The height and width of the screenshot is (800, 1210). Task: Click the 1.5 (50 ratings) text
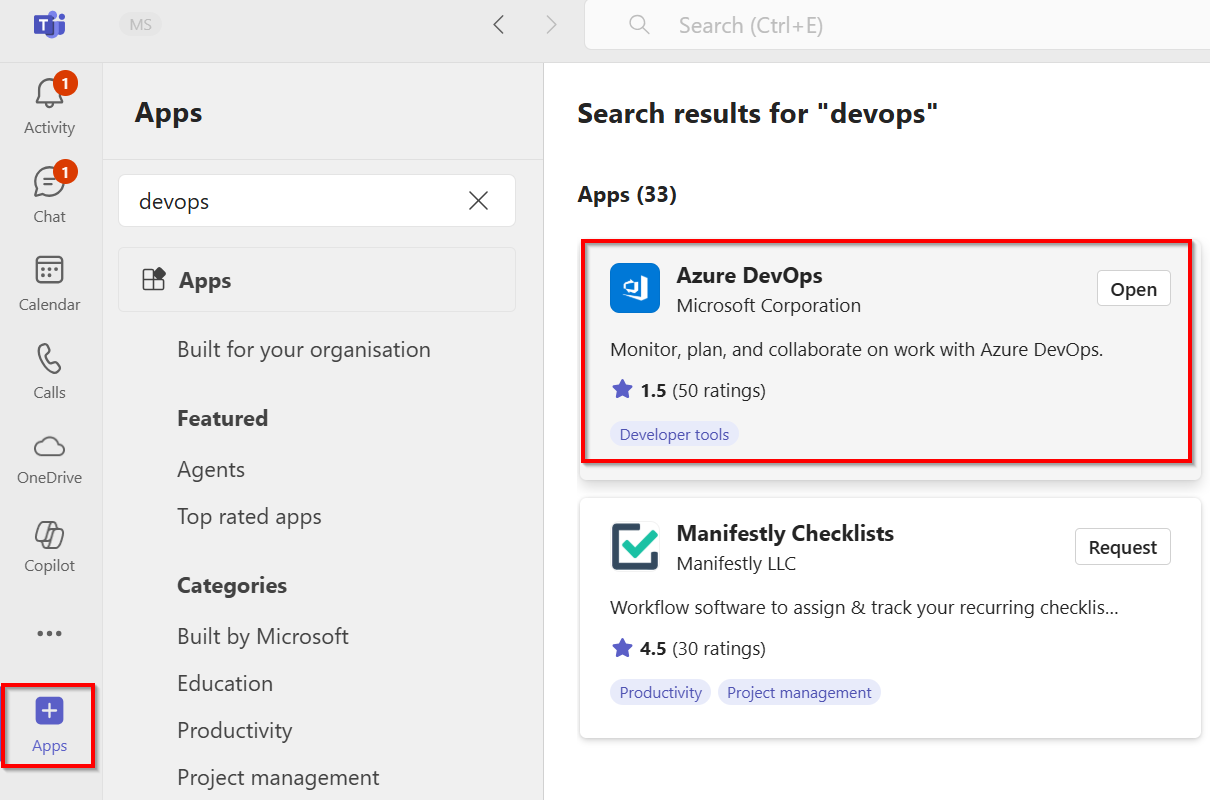point(703,390)
